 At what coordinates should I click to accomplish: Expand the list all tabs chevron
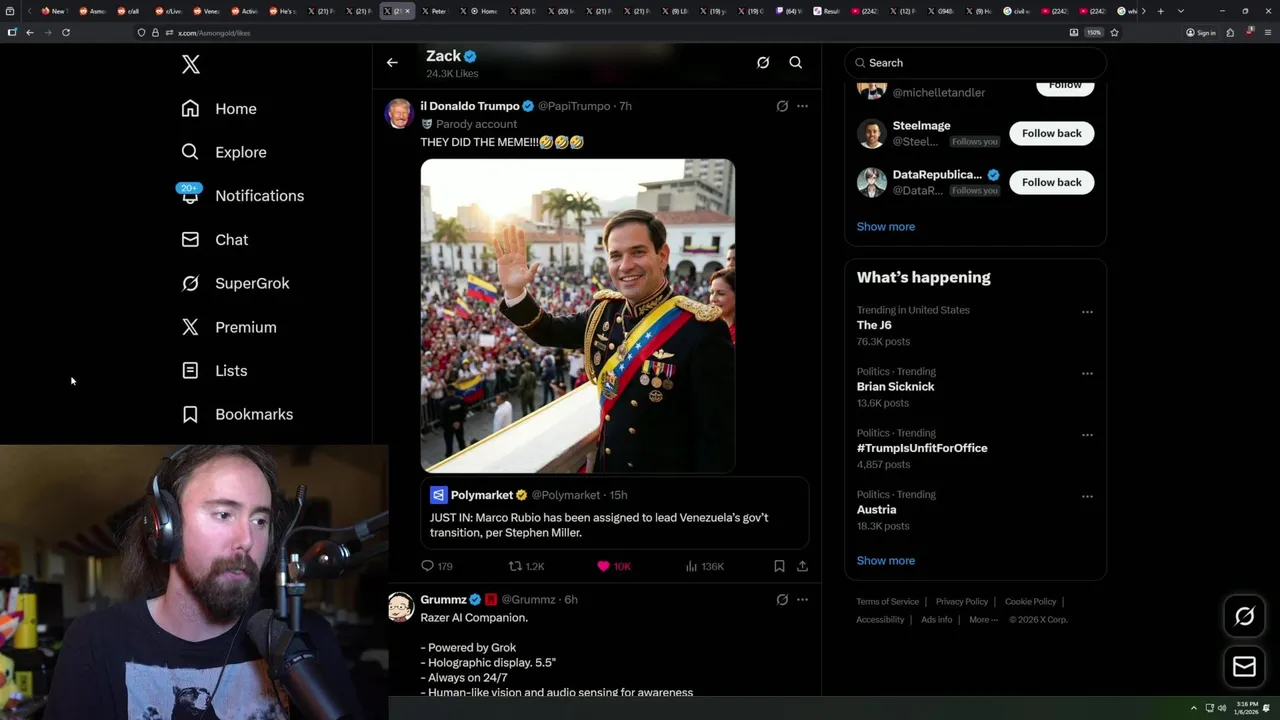tap(1181, 11)
